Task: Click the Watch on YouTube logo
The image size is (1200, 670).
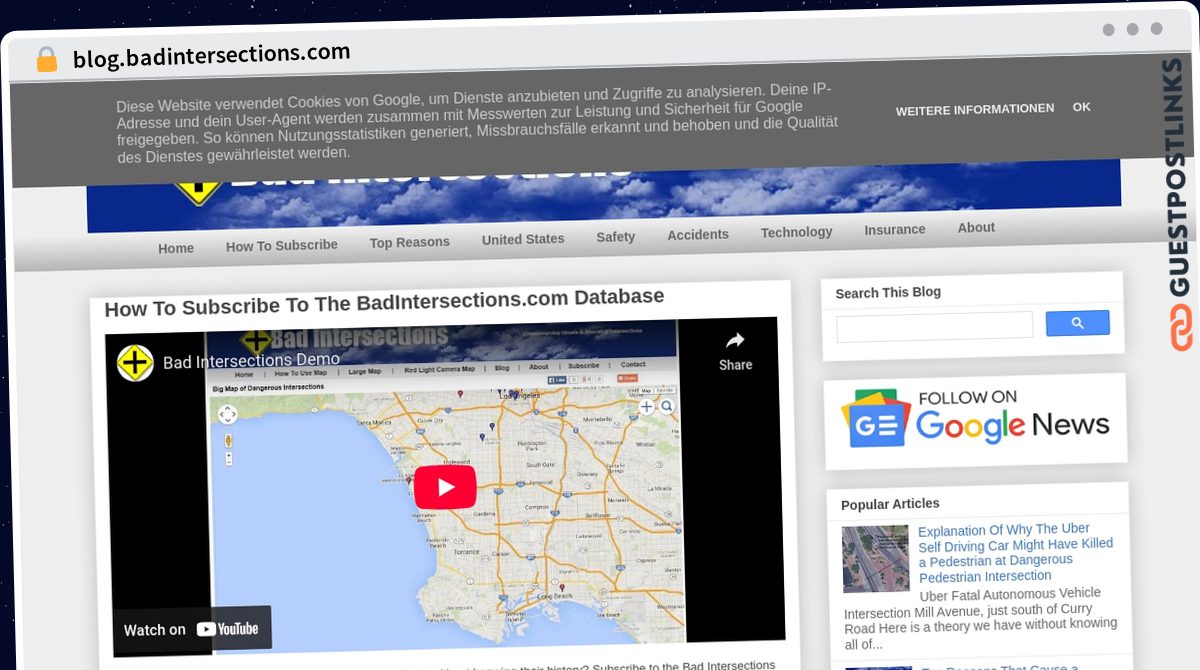Action: pyautogui.click(x=227, y=629)
